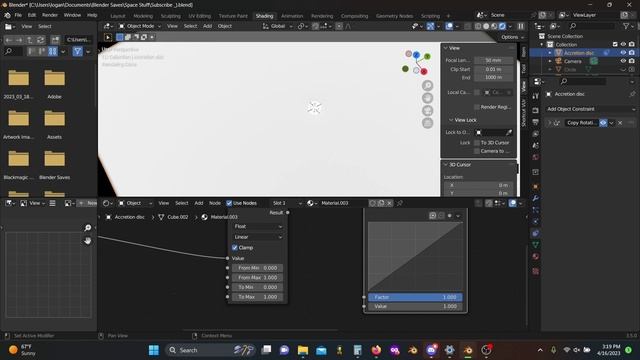Adjust the Value slider on curves node
This screenshot has width=640, height=360.
(x=415, y=307)
